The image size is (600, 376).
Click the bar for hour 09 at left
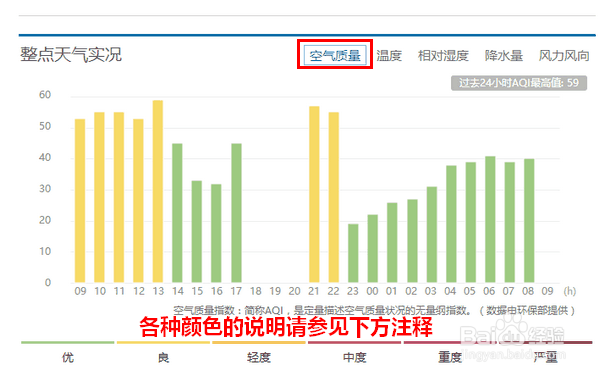(80, 201)
